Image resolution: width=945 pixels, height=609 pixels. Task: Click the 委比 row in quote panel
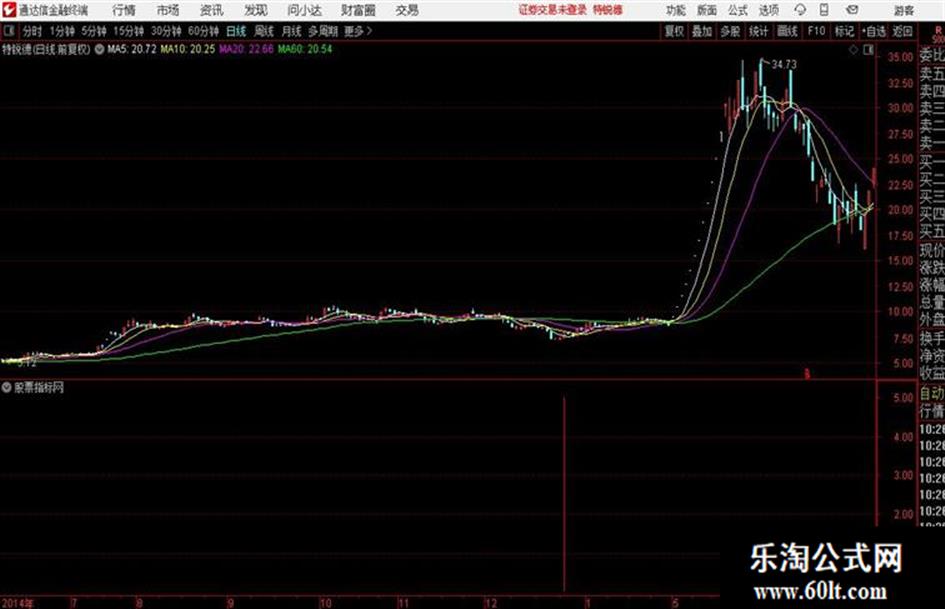[932, 56]
